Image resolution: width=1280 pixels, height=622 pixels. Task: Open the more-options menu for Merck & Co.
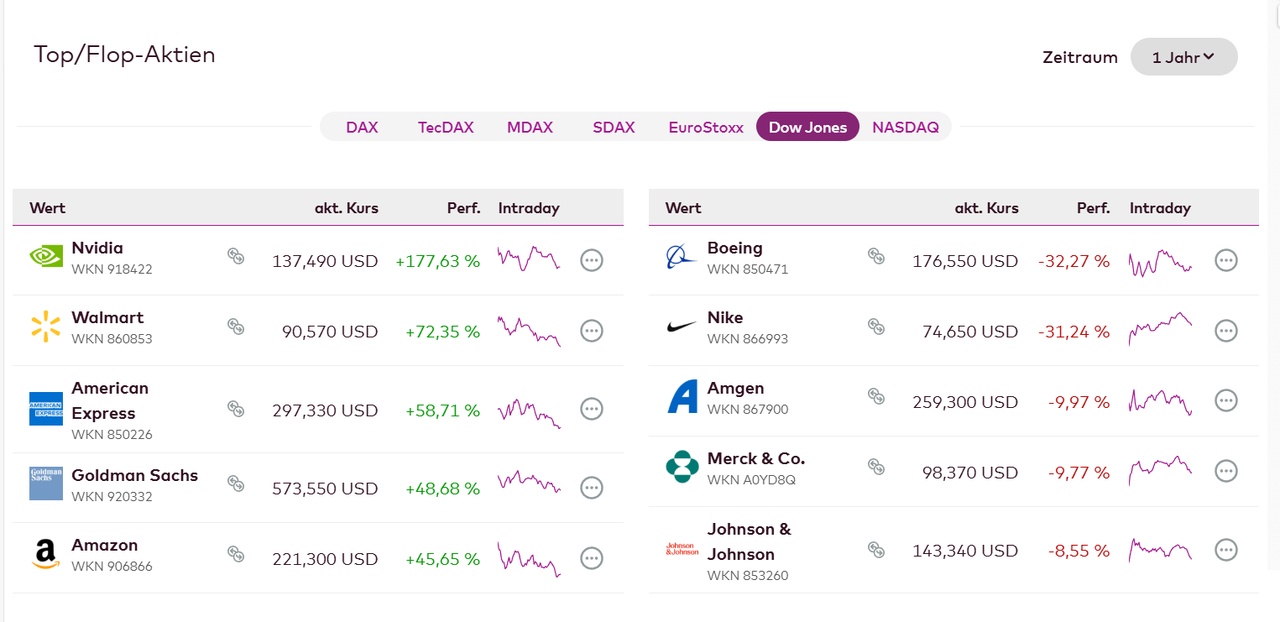[x=1226, y=471]
